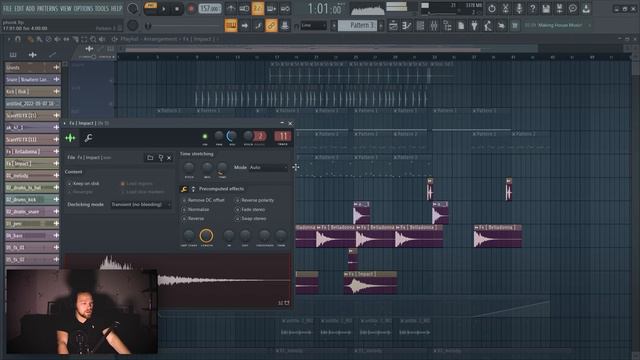
Task: Click open sample folder icon
Action: 150,158
